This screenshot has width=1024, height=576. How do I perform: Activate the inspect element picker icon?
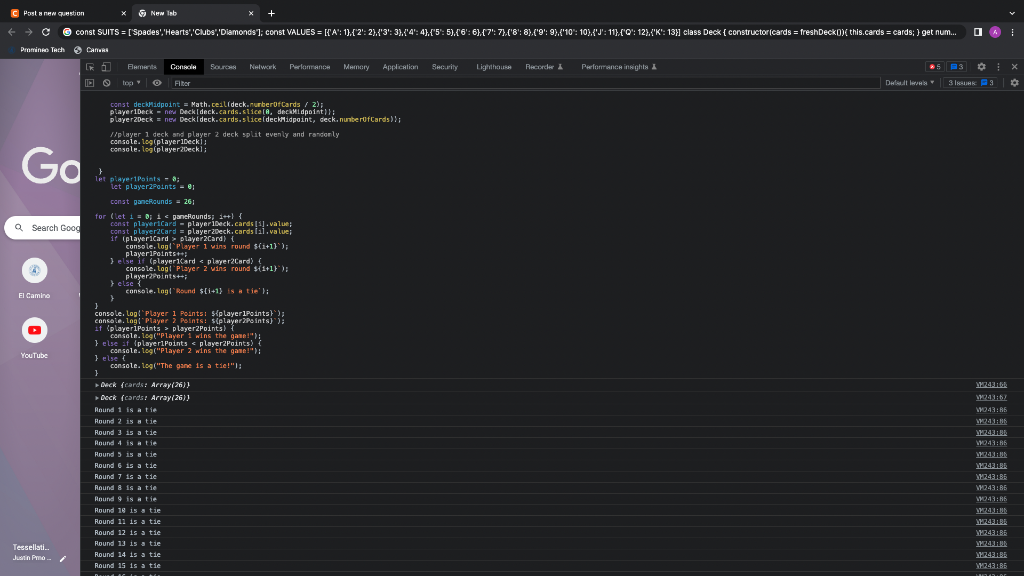90,67
